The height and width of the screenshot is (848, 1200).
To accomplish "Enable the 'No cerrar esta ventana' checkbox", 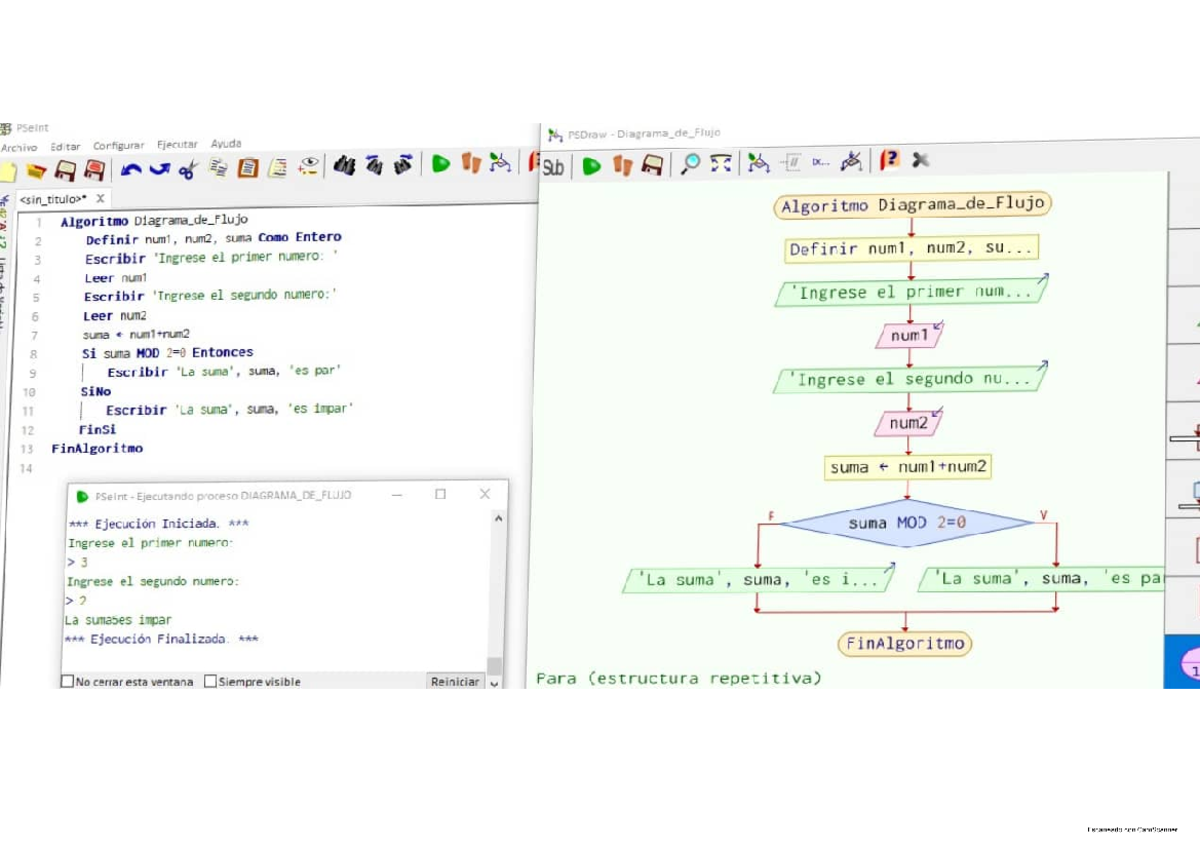I will coord(65,681).
